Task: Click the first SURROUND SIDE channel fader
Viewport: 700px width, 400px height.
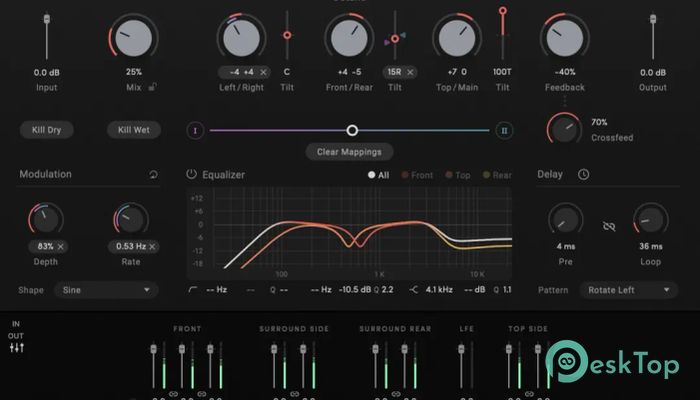Action: pyautogui.click(x=274, y=349)
